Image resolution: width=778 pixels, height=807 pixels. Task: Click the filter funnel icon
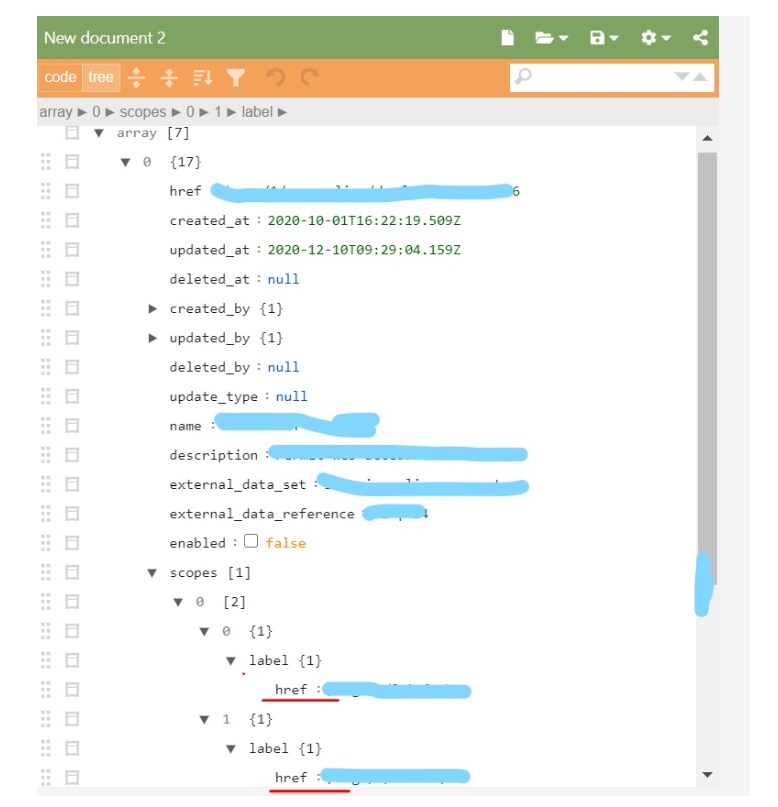(235, 77)
